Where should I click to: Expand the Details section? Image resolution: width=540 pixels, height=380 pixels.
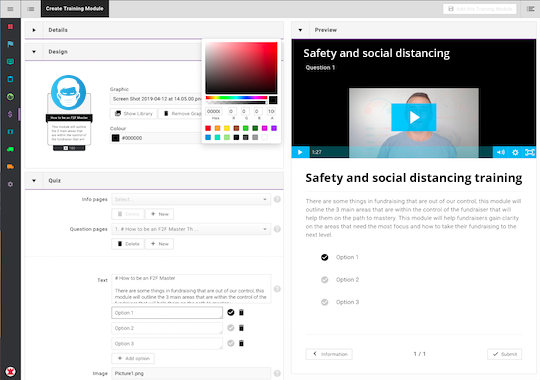click(34, 30)
